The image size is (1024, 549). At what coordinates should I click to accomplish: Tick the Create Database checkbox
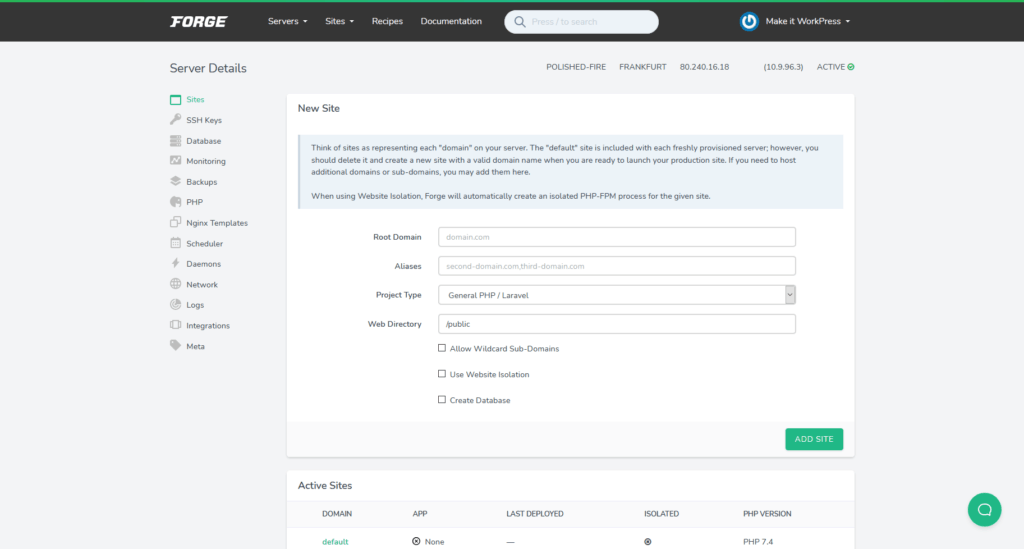click(x=442, y=400)
